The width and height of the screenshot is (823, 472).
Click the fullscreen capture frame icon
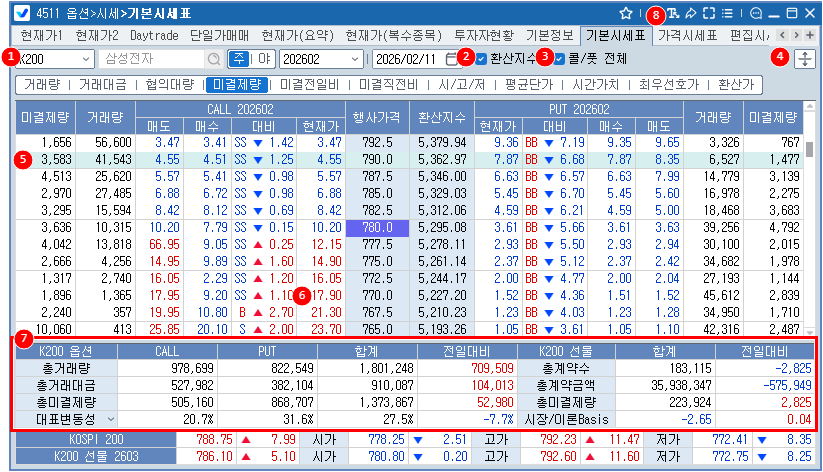tap(711, 13)
